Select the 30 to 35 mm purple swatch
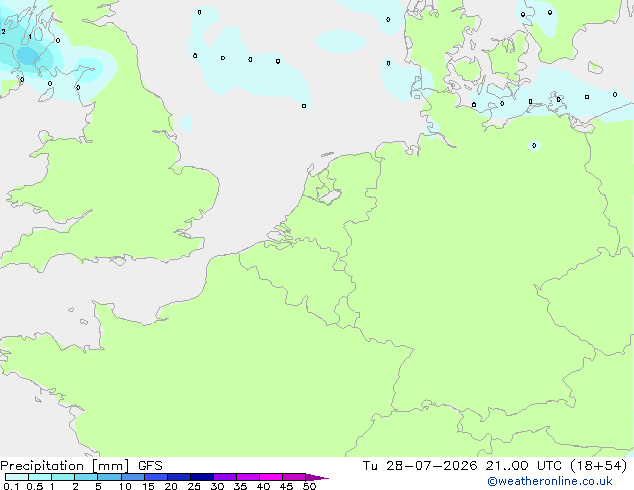Image resolution: width=634 pixels, height=490 pixels. pos(225,477)
